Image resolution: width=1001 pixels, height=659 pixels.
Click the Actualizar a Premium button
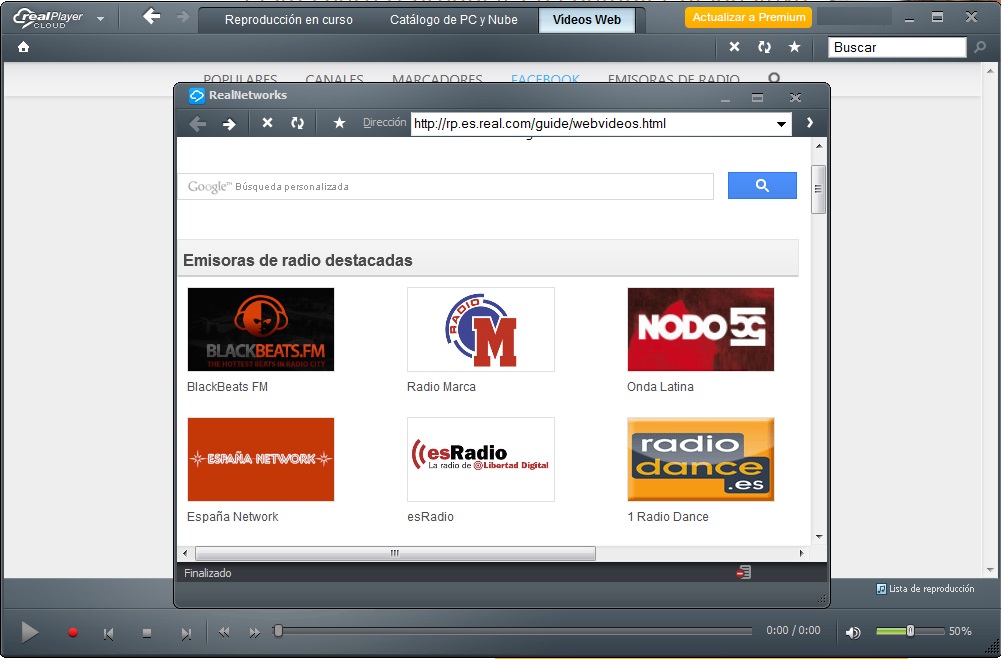coord(748,17)
